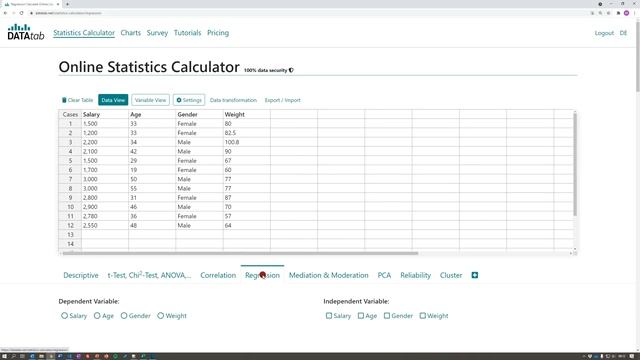
Task: Select row header 13
Action: click(70, 234)
